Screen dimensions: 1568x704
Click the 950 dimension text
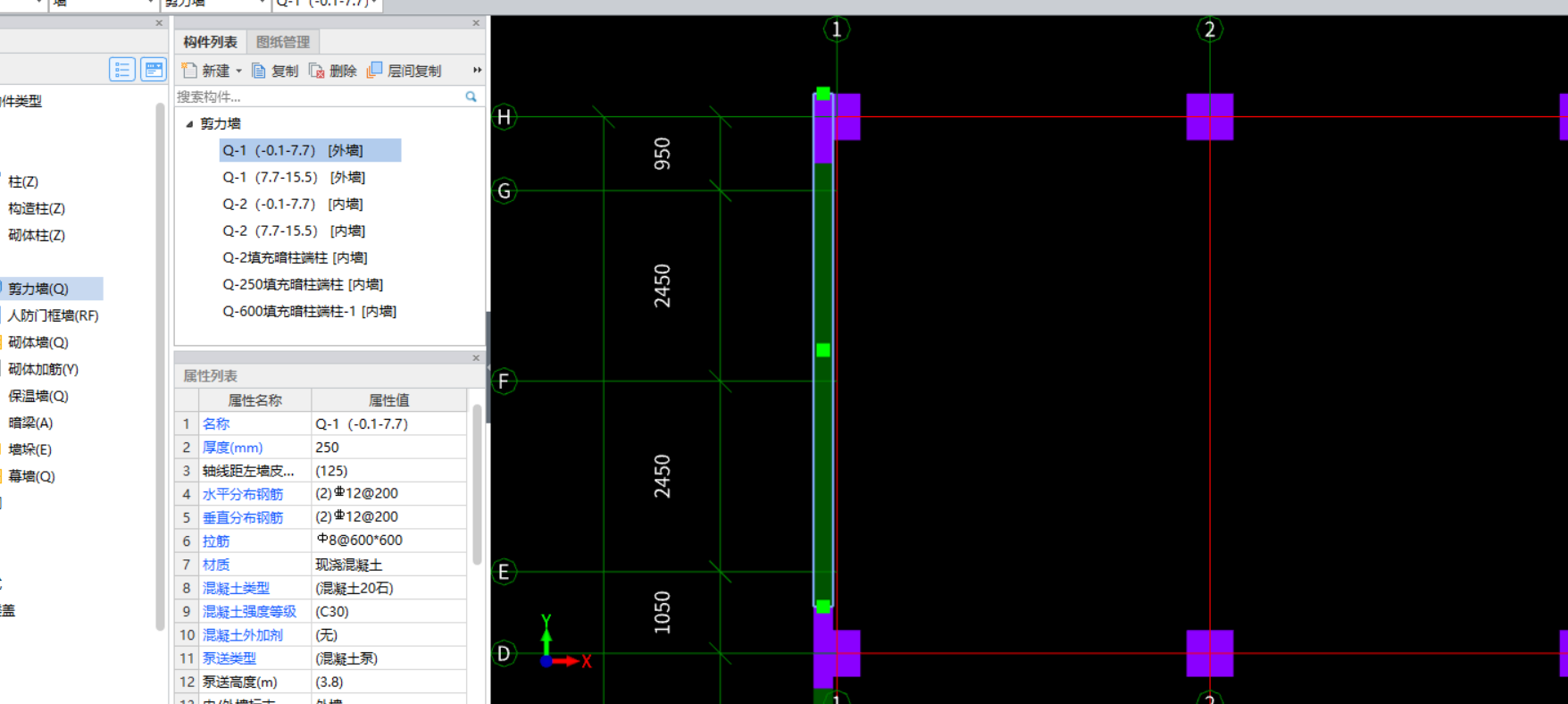pyautogui.click(x=662, y=154)
